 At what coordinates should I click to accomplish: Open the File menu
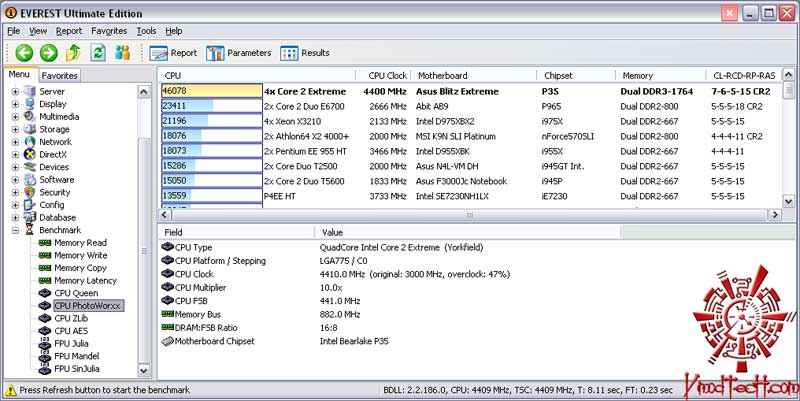pyautogui.click(x=14, y=31)
